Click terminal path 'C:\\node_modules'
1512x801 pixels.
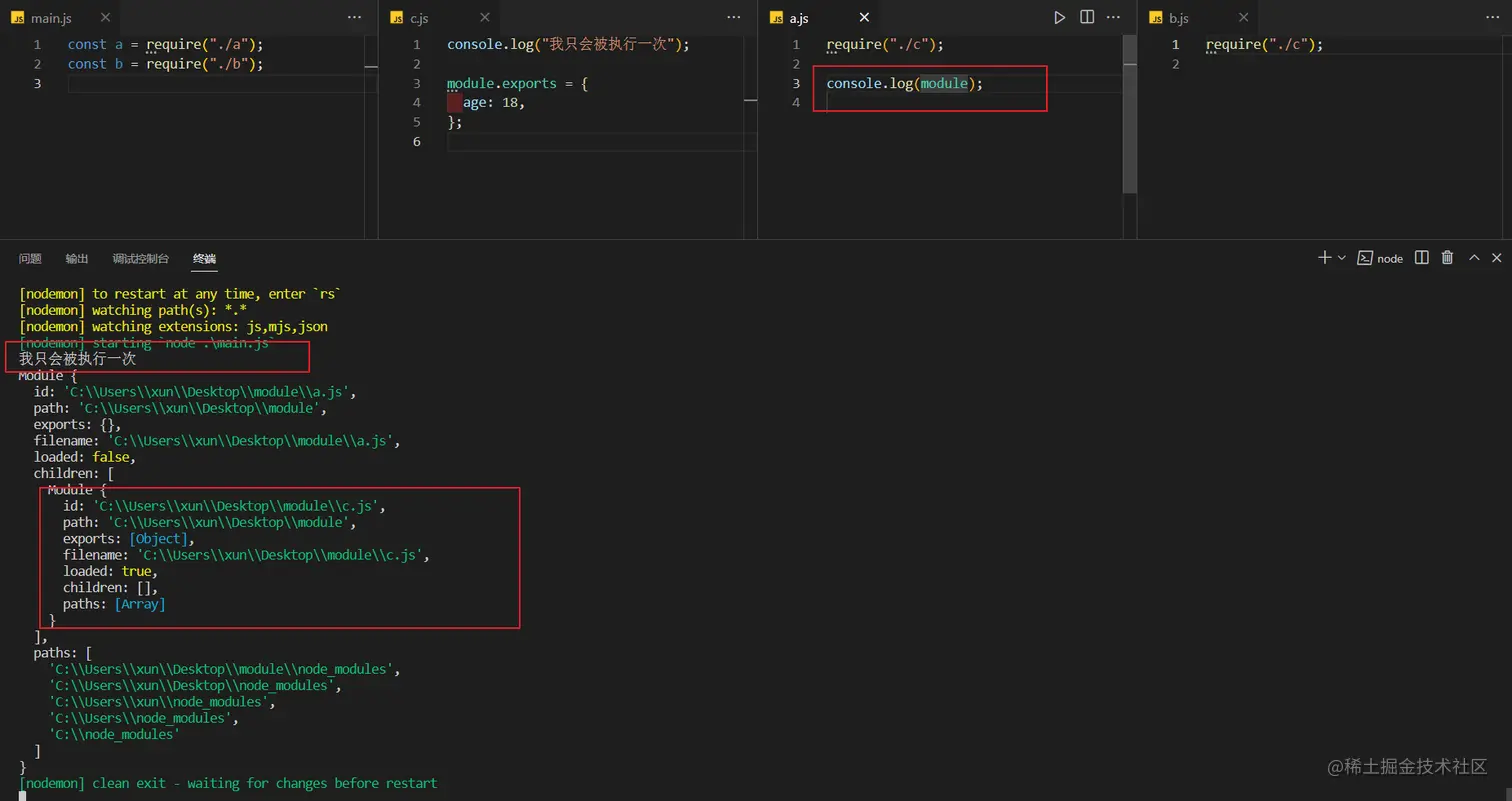click(x=114, y=734)
